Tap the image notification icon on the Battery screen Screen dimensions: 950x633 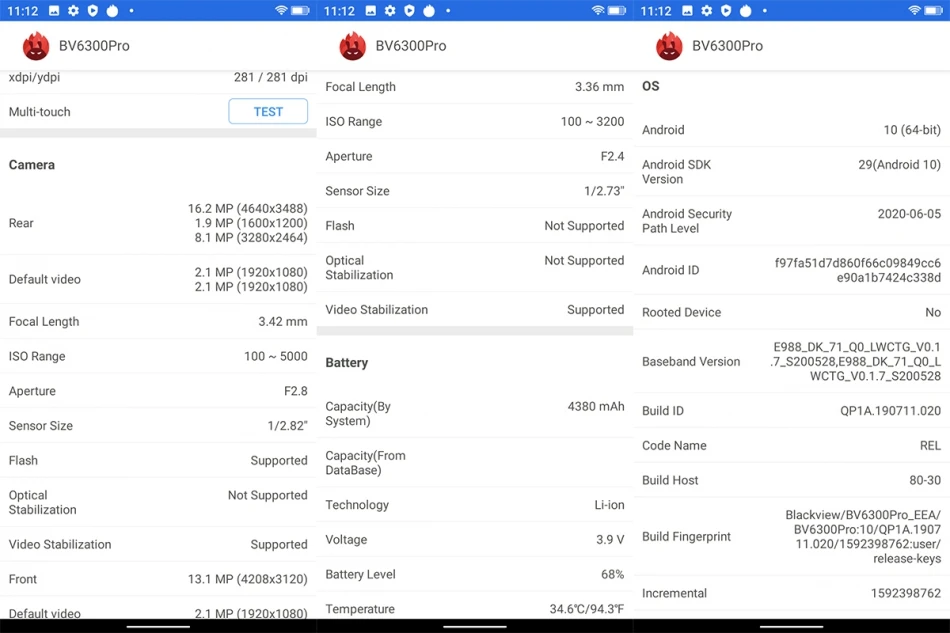pos(371,10)
